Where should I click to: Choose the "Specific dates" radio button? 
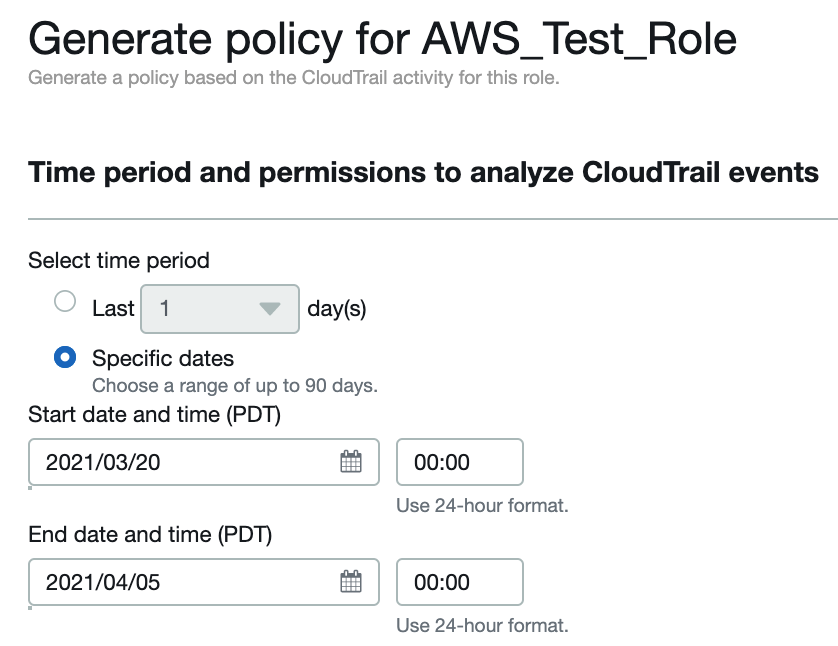point(65,357)
